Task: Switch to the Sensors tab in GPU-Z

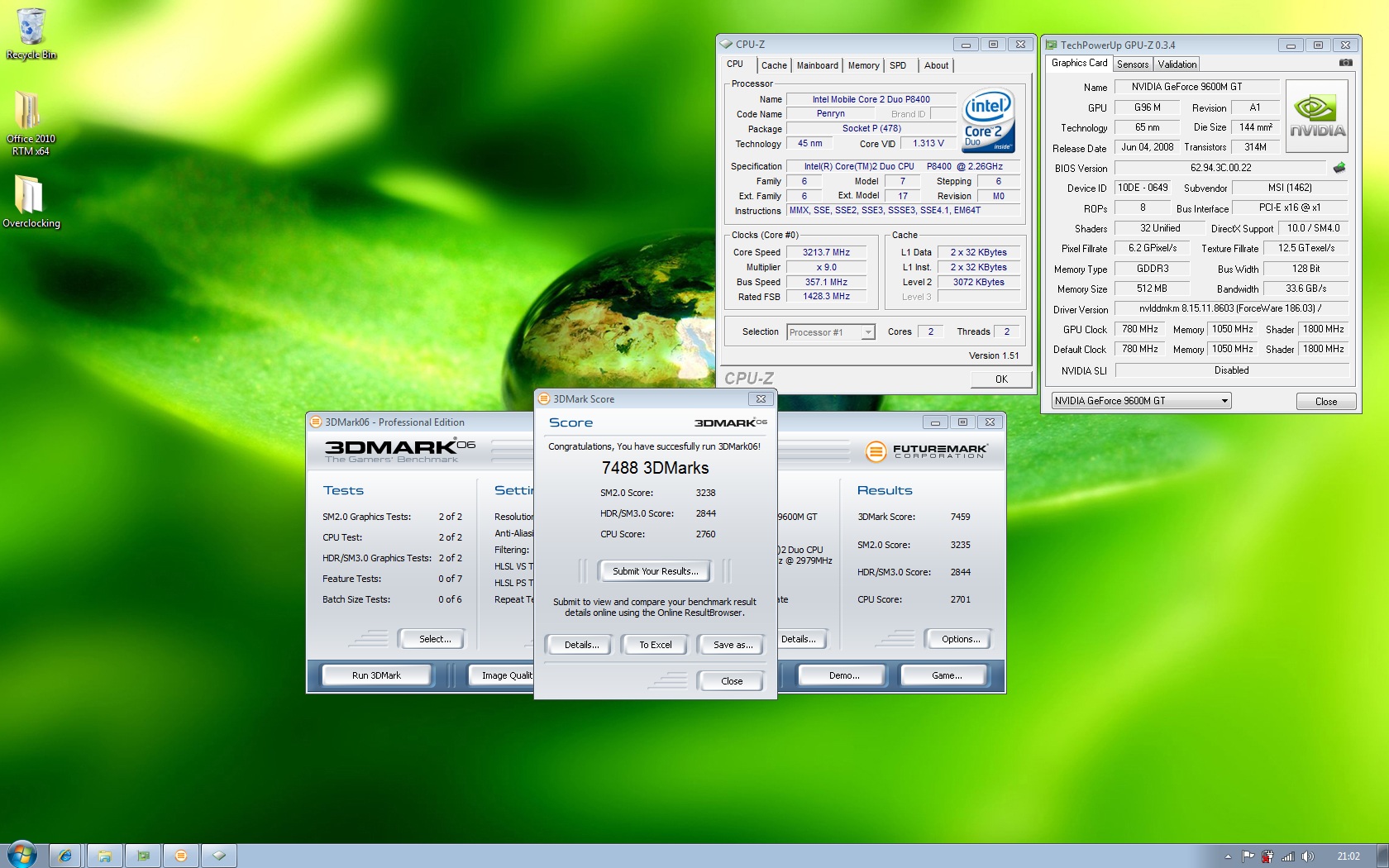Action: tap(1133, 64)
